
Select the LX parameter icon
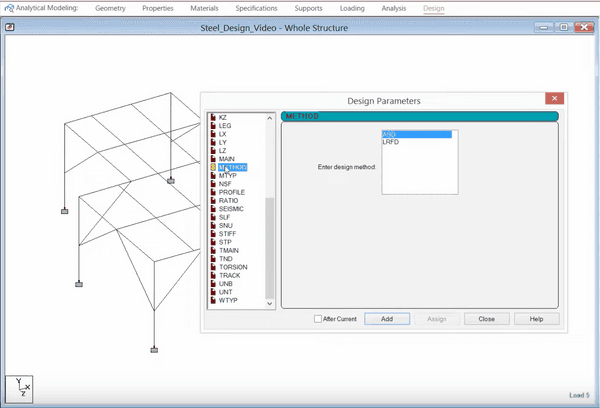213,134
